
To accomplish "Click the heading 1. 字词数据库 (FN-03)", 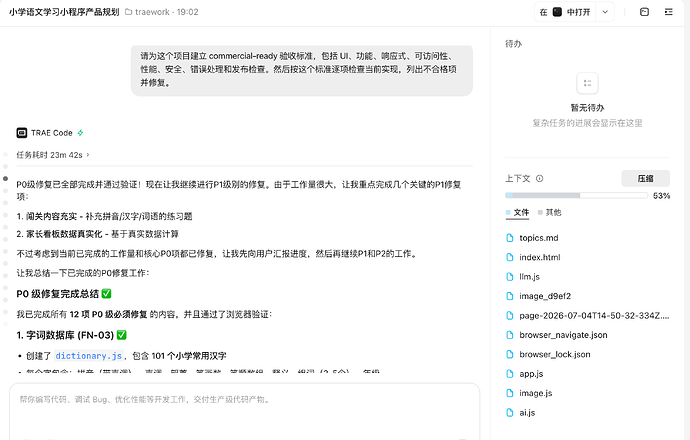I will (x=71, y=335).
